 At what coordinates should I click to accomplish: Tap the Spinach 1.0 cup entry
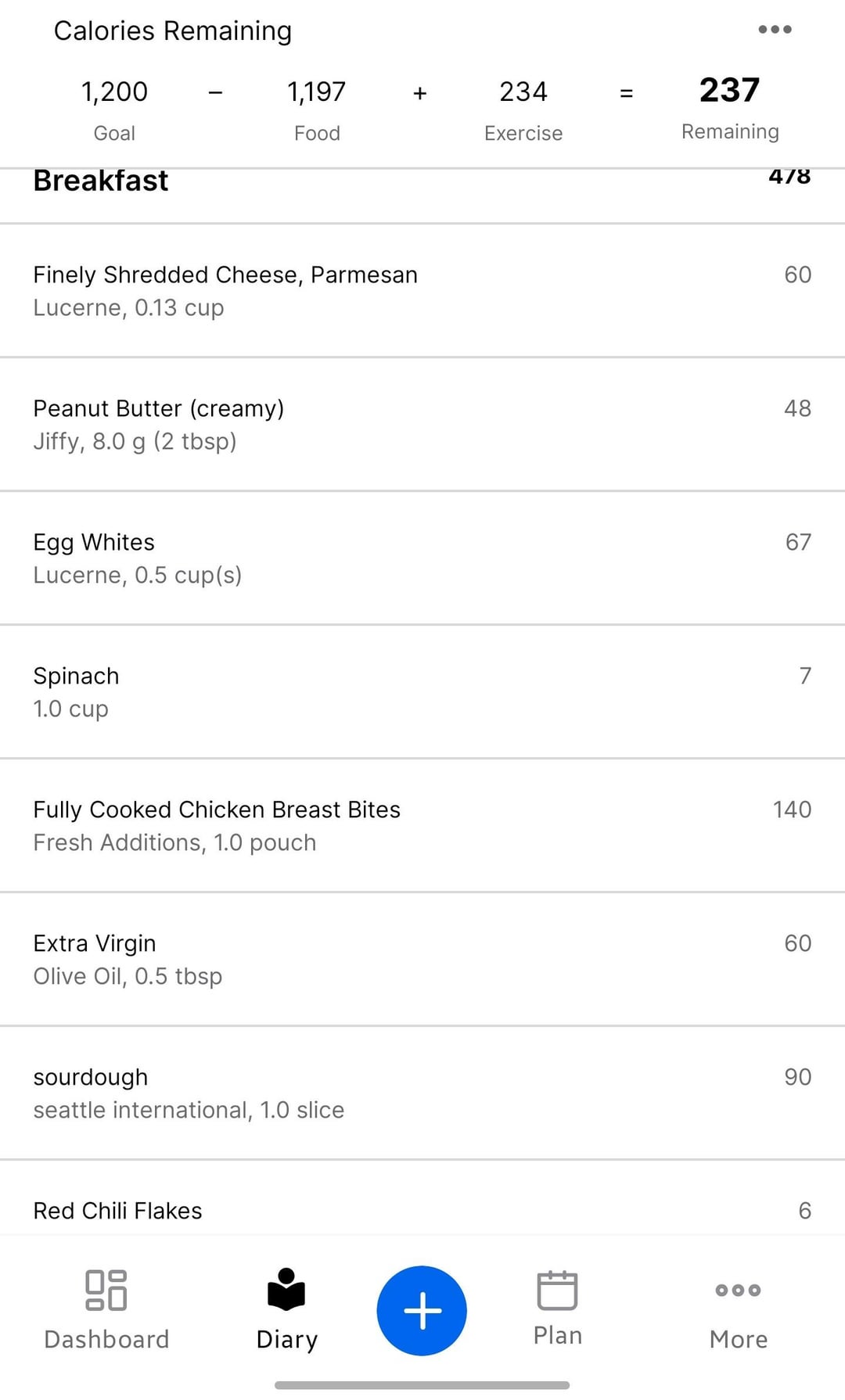click(76, 691)
